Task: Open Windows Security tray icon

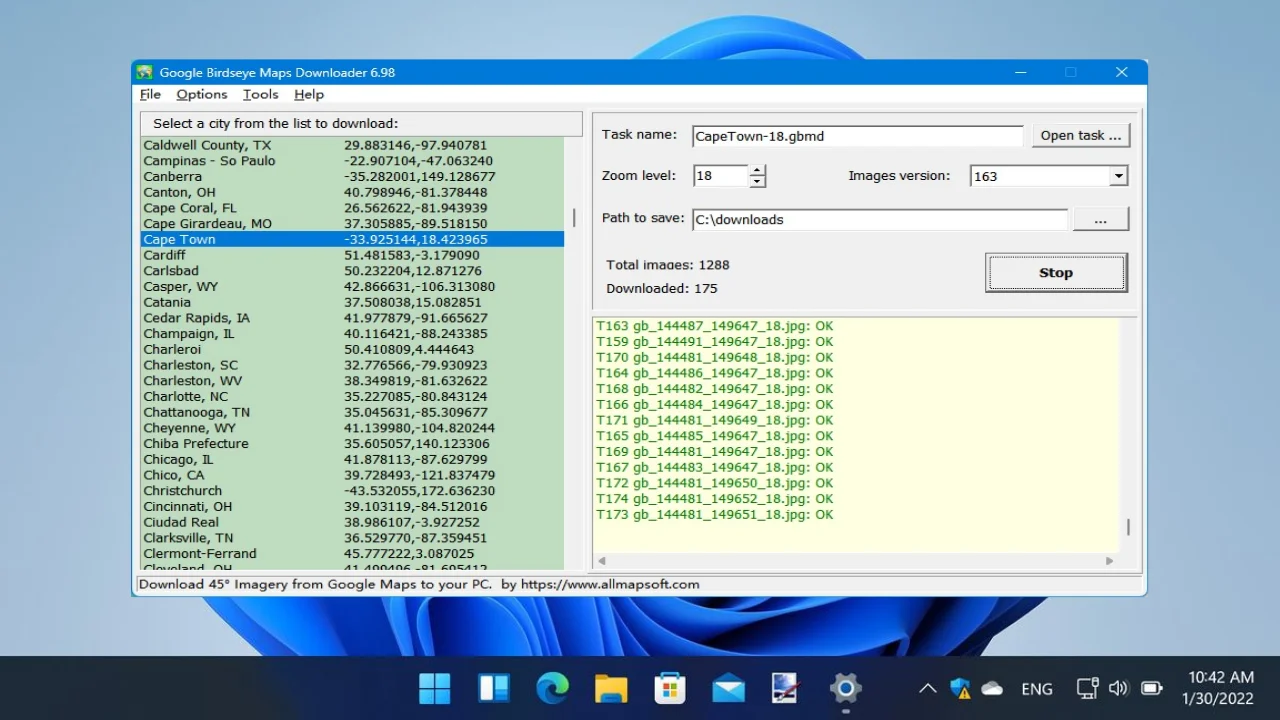Action: [960, 688]
